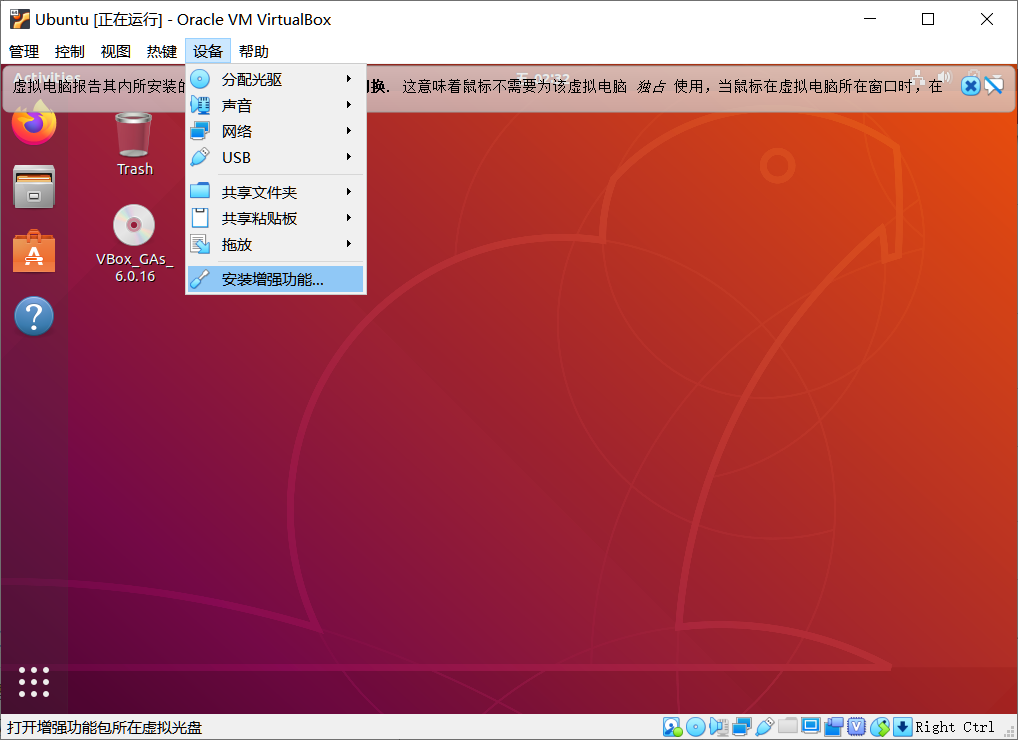Click the VirtualBox title bar app icon

20,19
